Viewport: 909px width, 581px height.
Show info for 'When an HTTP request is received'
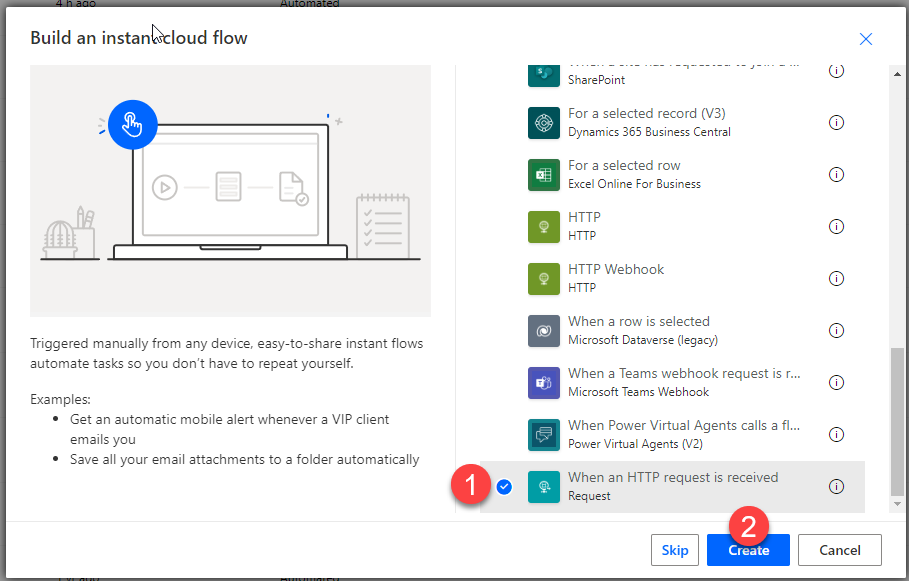coord(836,486)
